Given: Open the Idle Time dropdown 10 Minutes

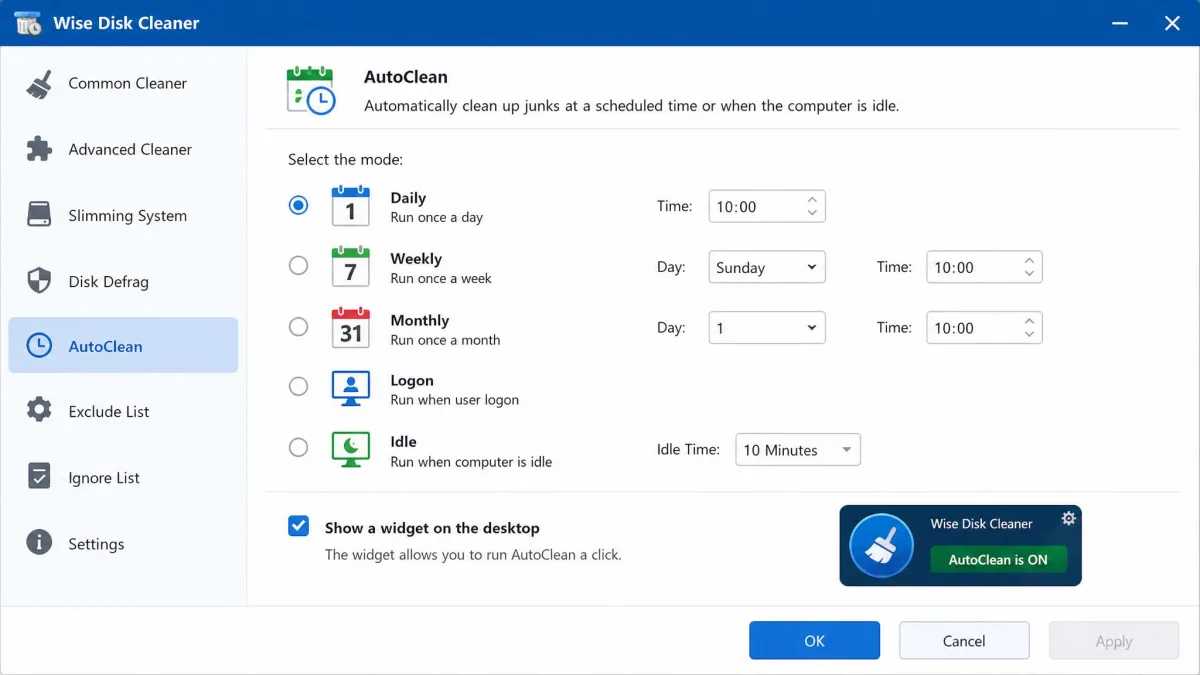Looking at the screenshot, I should pos(798,449).
